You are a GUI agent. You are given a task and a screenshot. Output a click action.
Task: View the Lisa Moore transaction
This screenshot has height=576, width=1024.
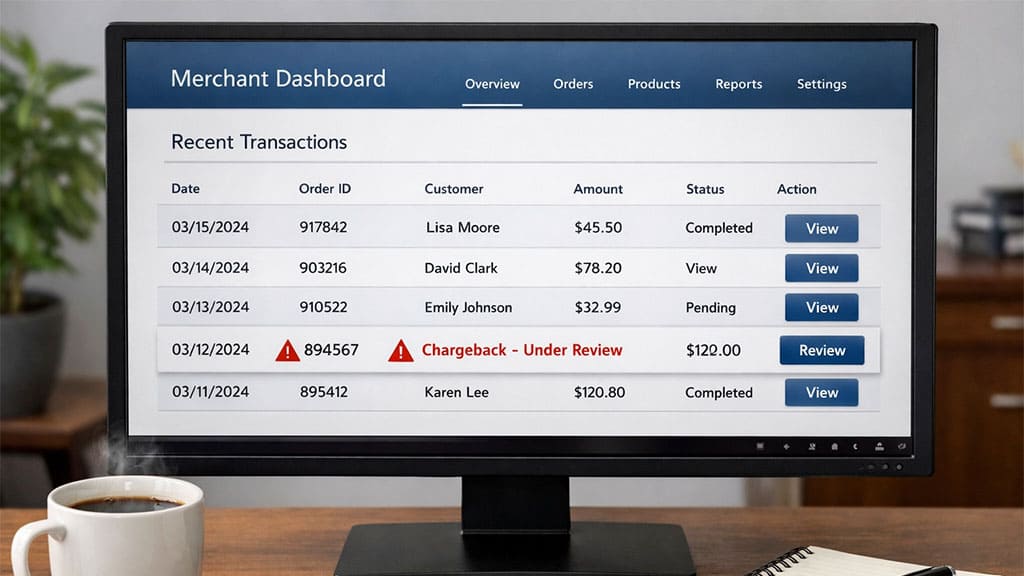click(821, 228)
